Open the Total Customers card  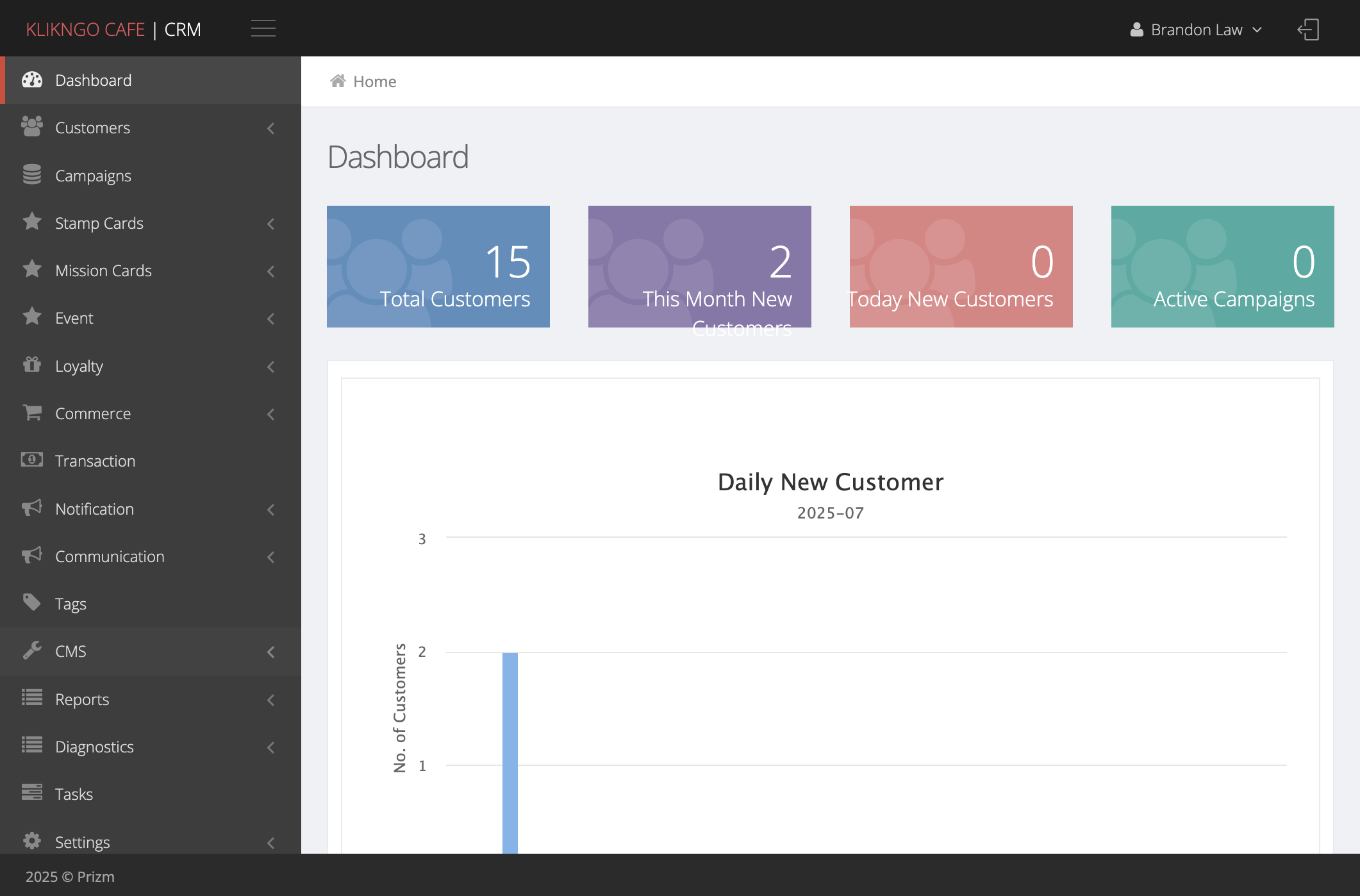pyautogui.click(x=438, y=267)
